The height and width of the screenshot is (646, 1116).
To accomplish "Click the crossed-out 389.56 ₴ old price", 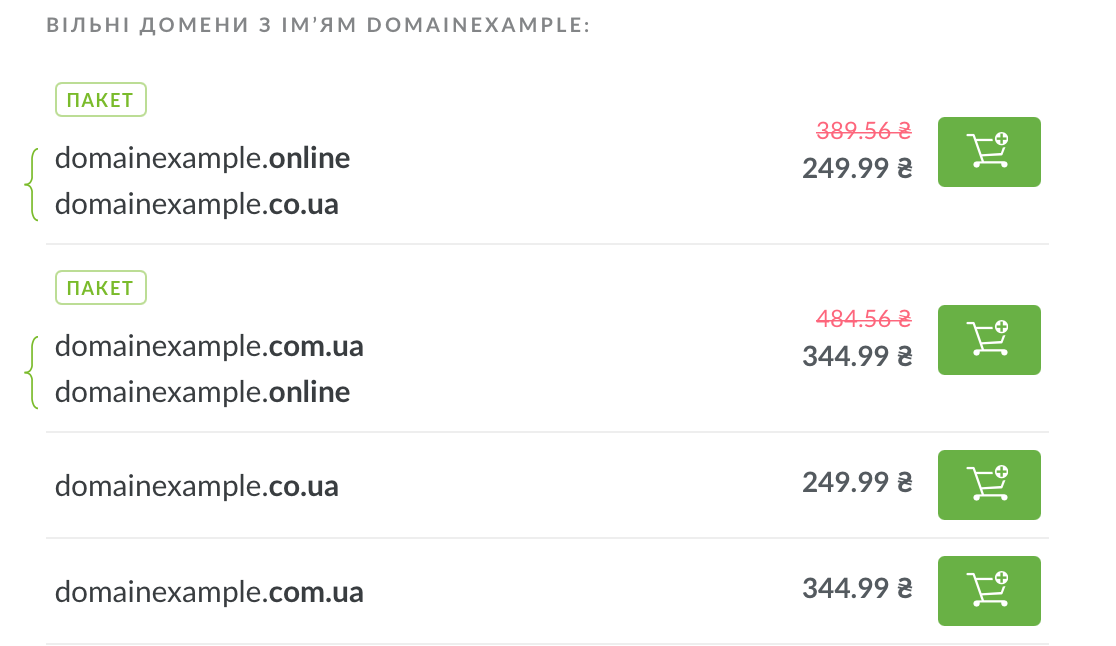I will (863, 130).
